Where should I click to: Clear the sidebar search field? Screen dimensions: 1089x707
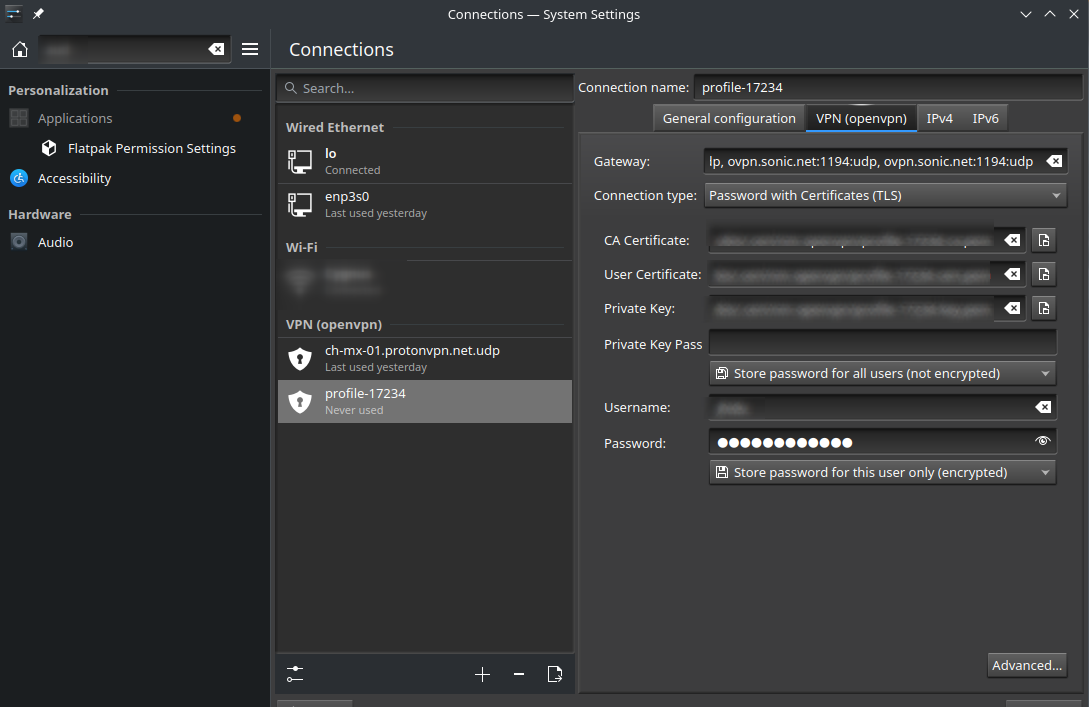click(x=217, y=49)
